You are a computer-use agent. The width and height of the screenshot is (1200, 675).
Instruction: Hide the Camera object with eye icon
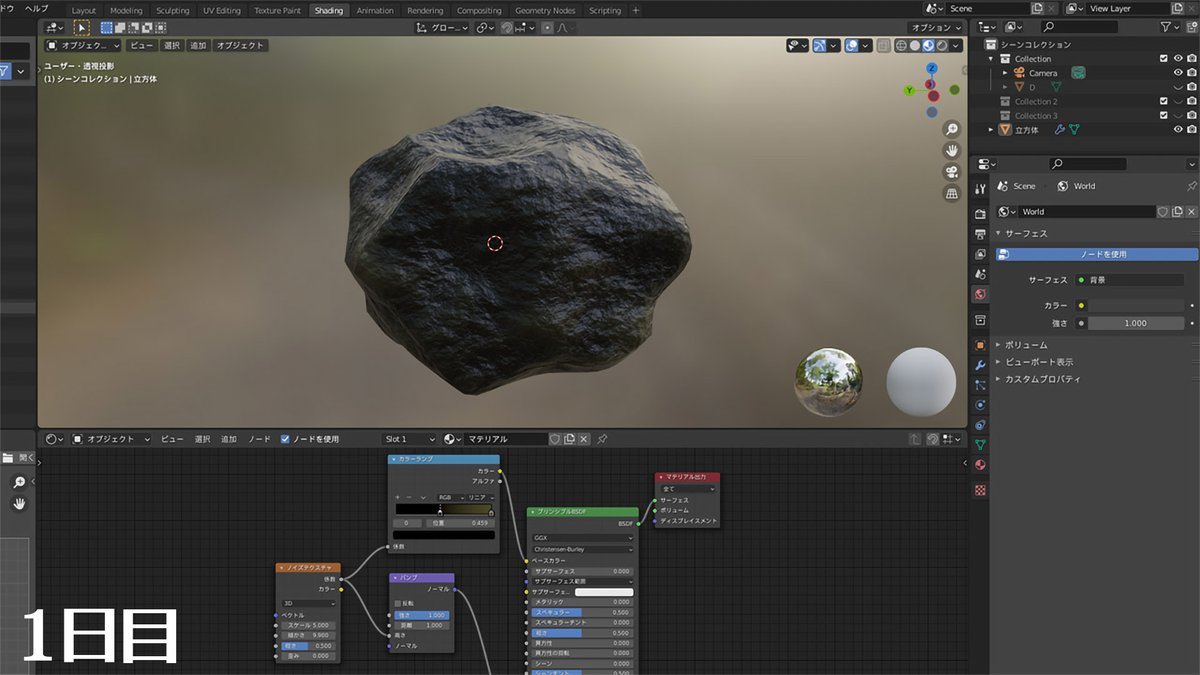click(x=1178, y=73)
